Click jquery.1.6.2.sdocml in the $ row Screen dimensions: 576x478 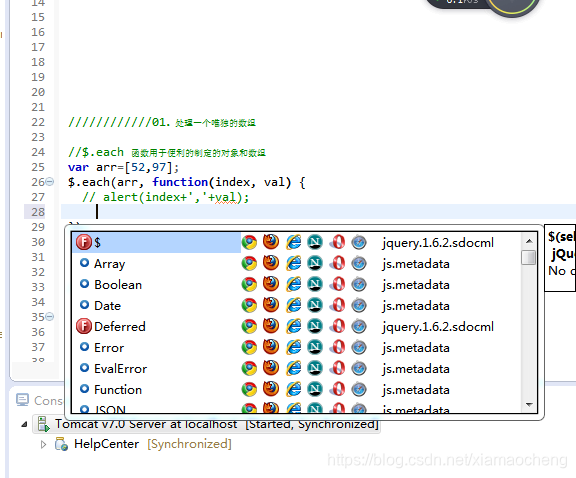(438, 243)
